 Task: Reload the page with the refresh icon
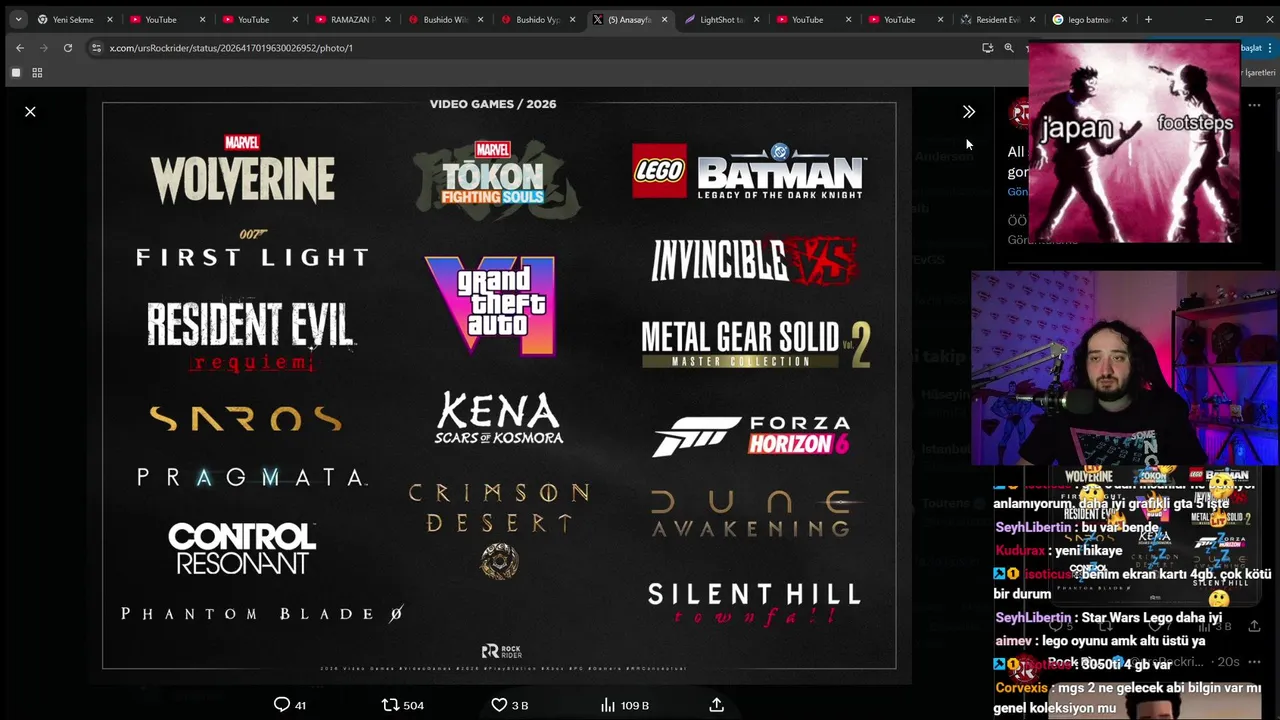(x=68, y=47)
